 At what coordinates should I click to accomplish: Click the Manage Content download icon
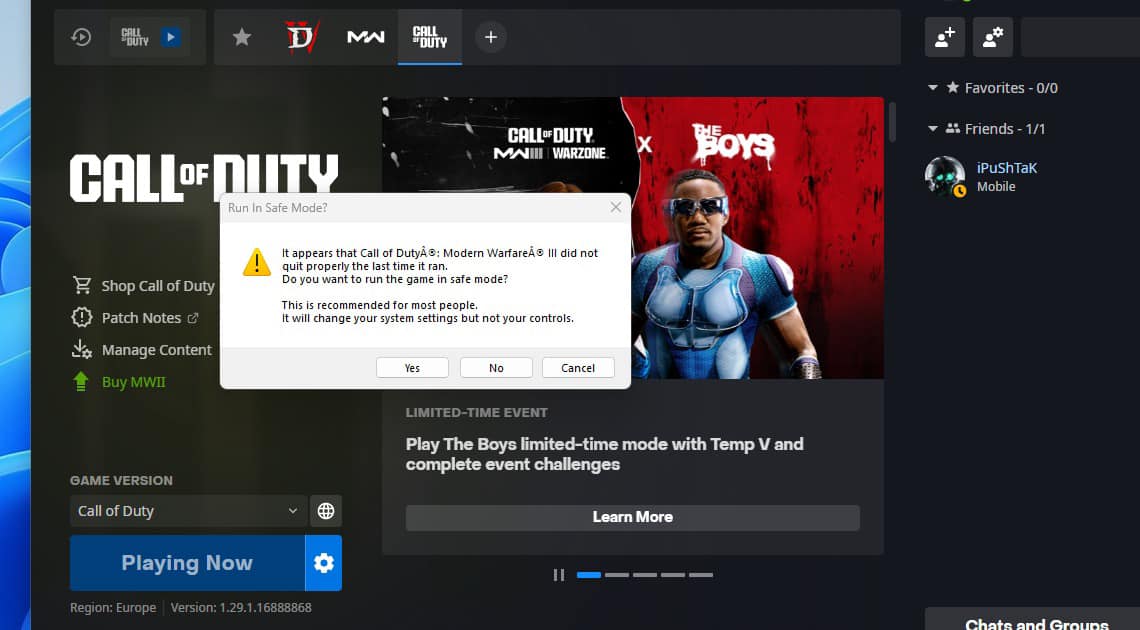(81, 350)
